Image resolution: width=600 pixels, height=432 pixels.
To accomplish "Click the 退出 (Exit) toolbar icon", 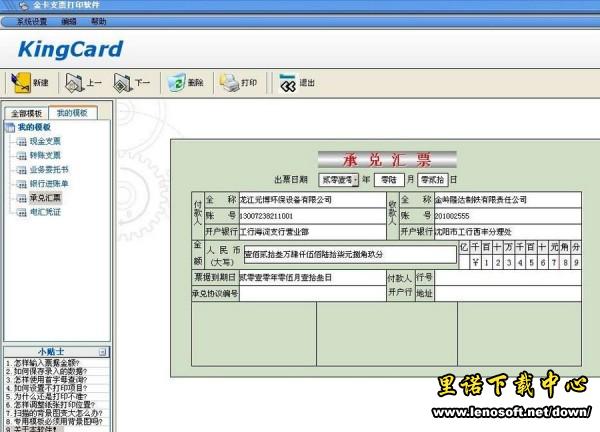I will [288, 82].
